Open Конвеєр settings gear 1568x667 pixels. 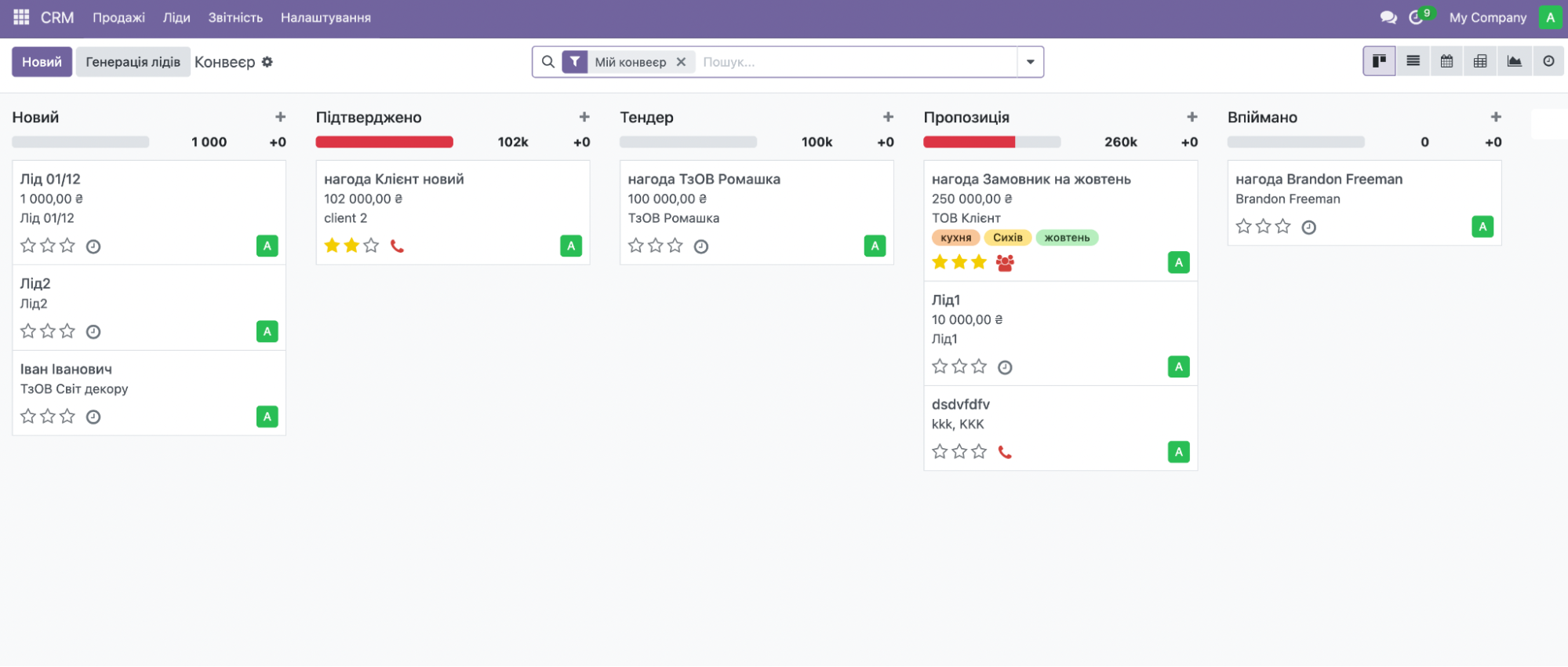pyautogui.click(x=267, y=62)
